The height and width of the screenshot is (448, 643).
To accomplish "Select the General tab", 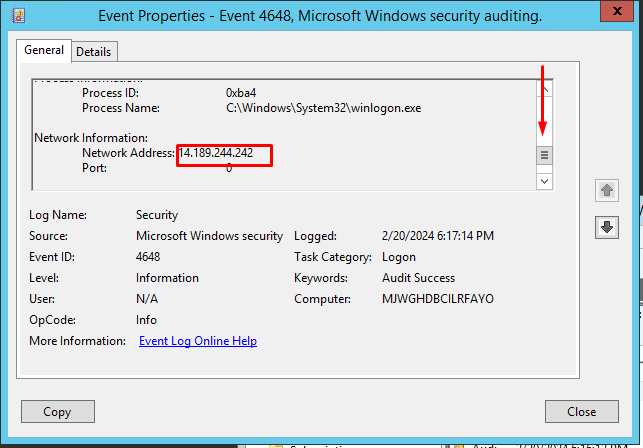I will pos(43,50).
